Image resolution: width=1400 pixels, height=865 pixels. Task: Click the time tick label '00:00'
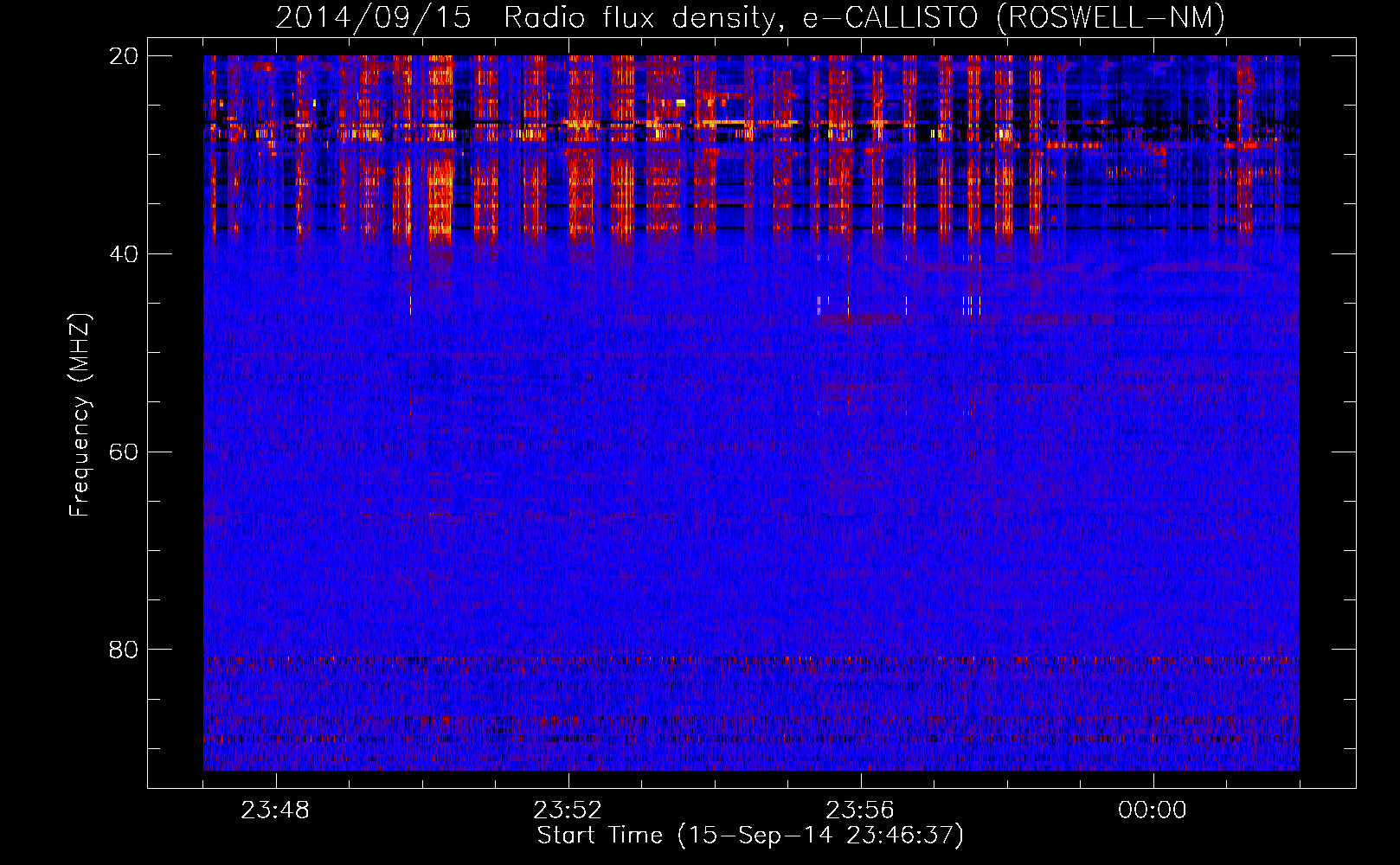pyautogui.click(x=1153, y=811)
